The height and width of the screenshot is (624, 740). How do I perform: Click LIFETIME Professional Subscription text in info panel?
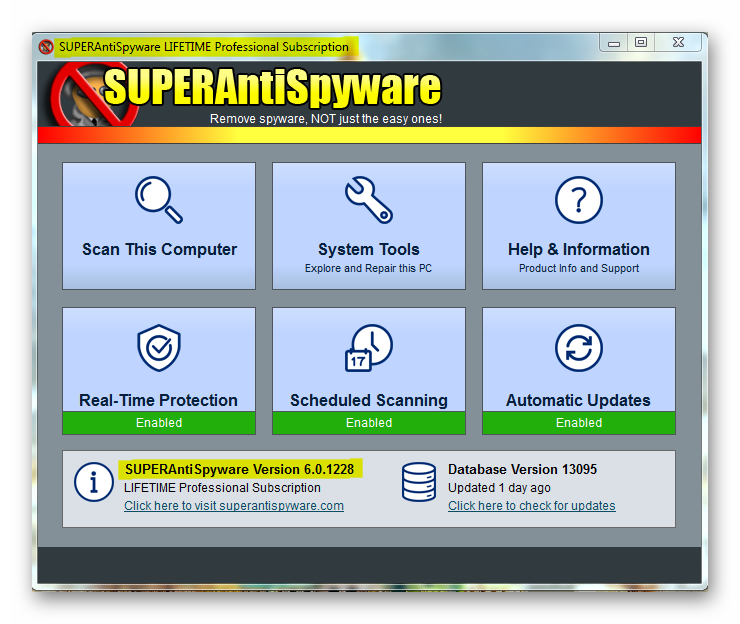point(222,488)
